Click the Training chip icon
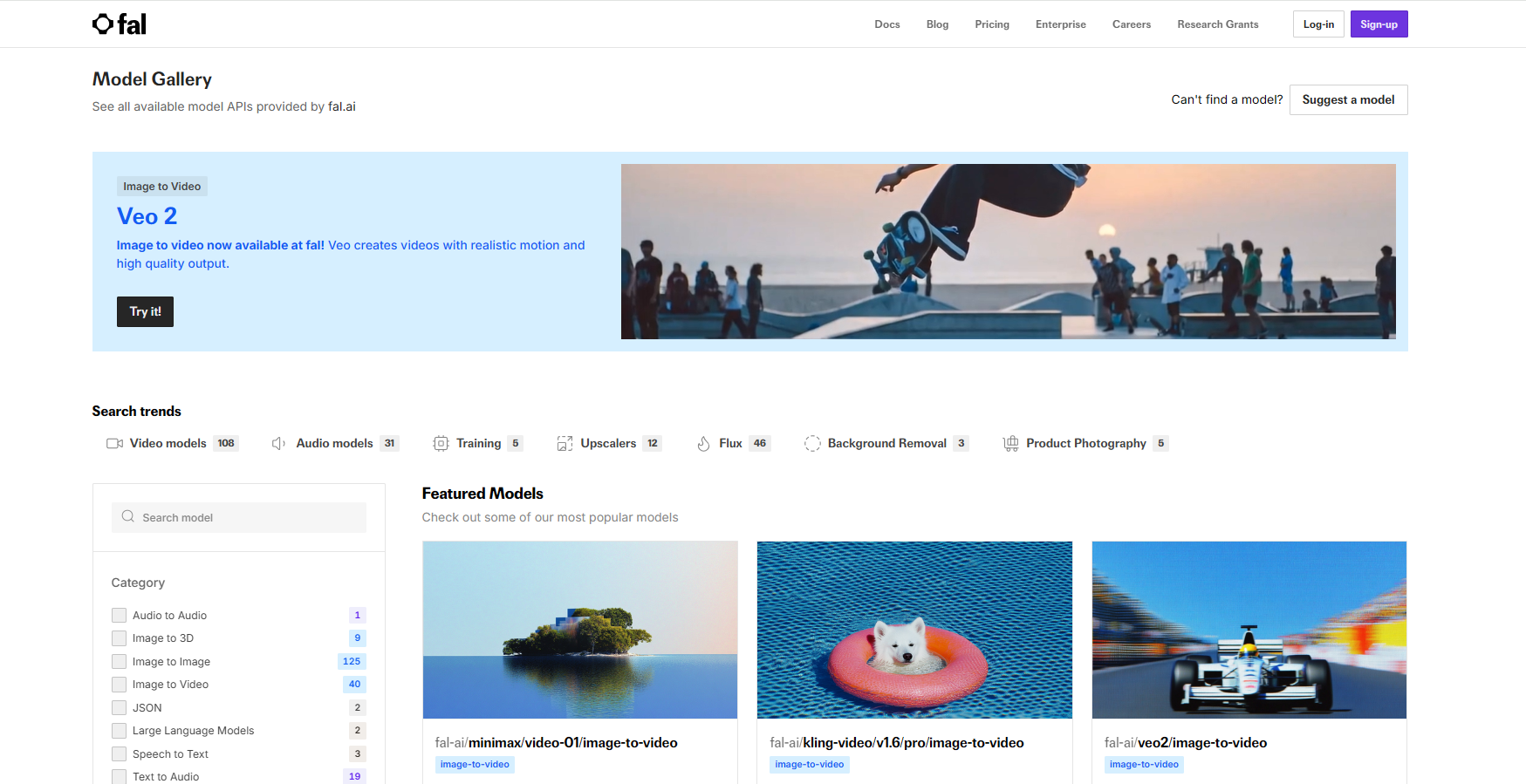The image size is (1526, 784). (x=441, y=444)
